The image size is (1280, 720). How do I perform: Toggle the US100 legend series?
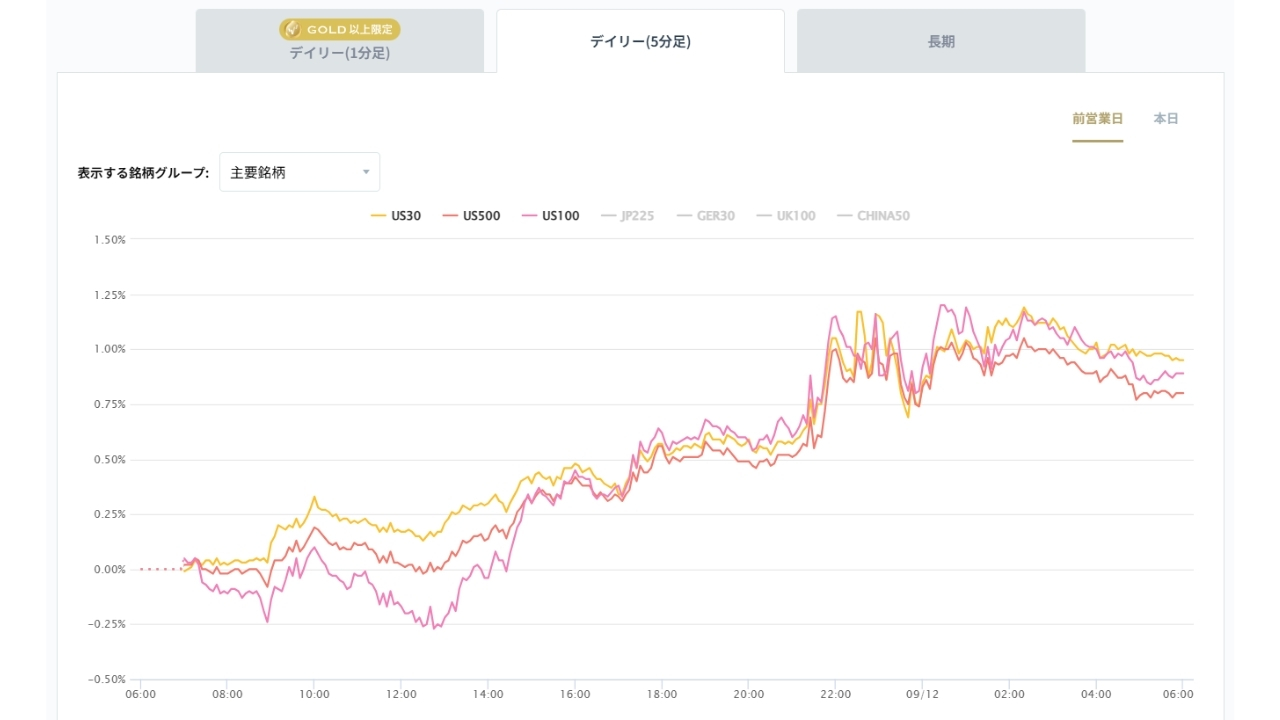550,215
